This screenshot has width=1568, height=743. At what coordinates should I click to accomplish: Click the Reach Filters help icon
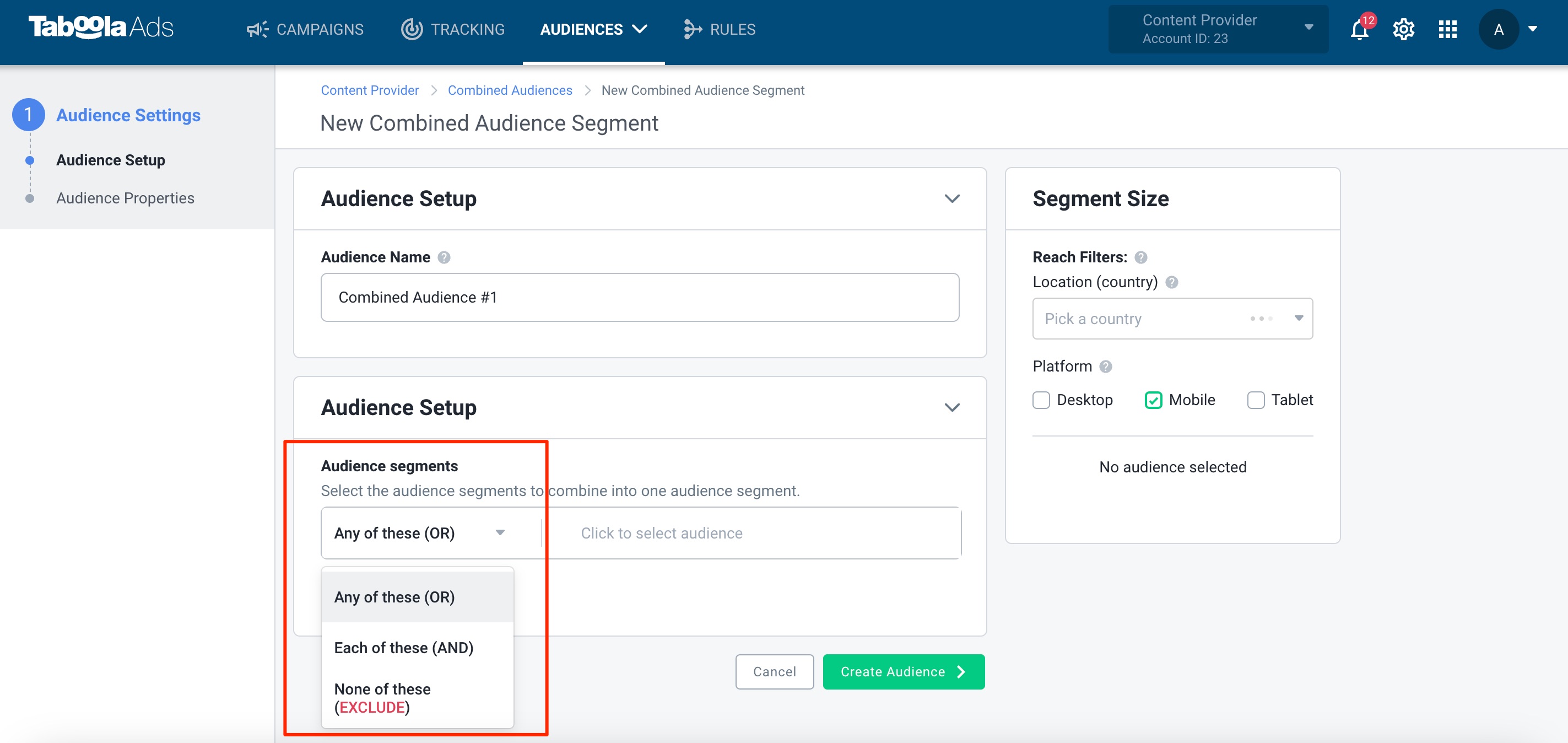pos(1140,257)
